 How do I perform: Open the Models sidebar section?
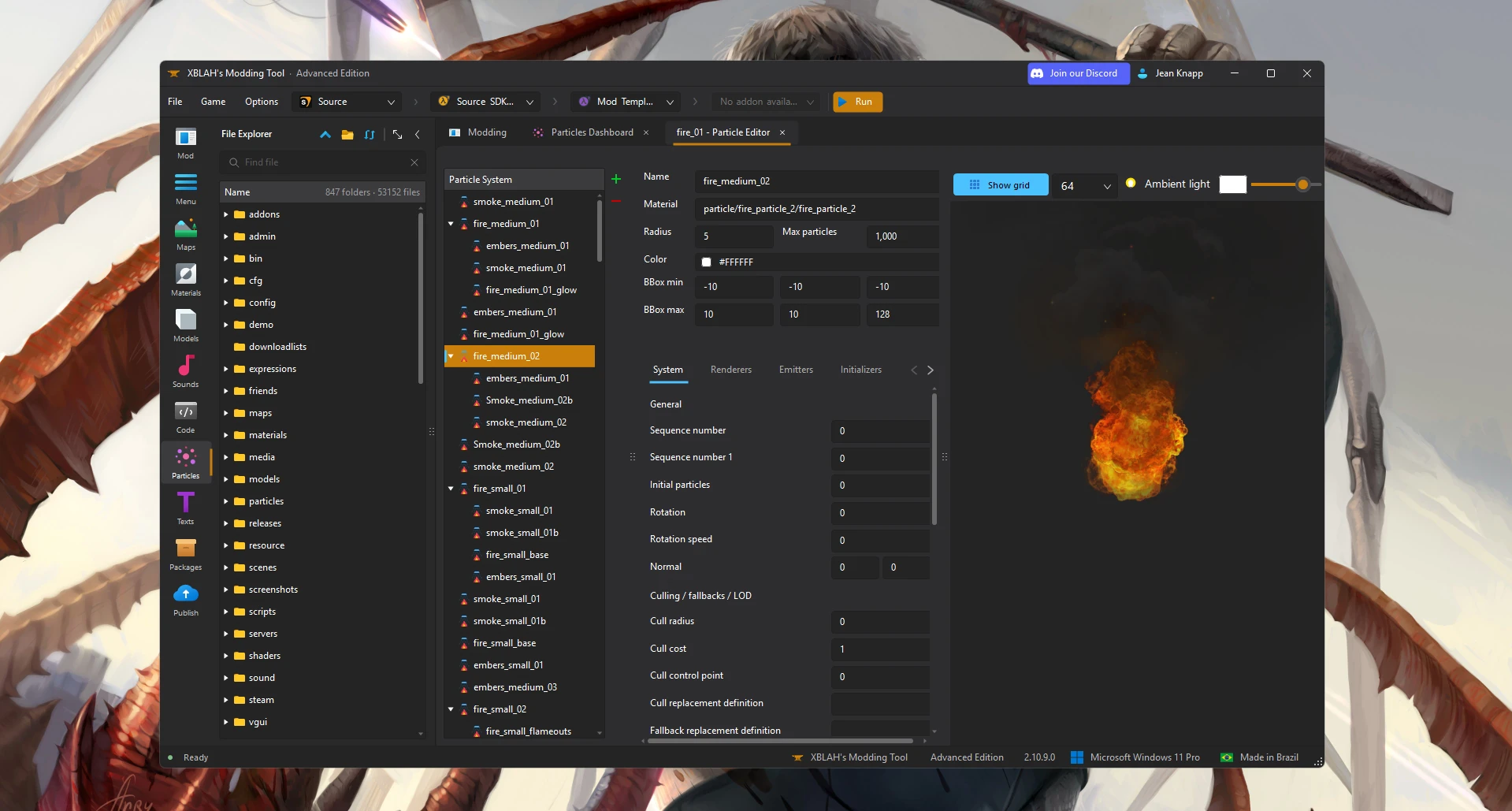pyautogui.click(x=186, y=326)
